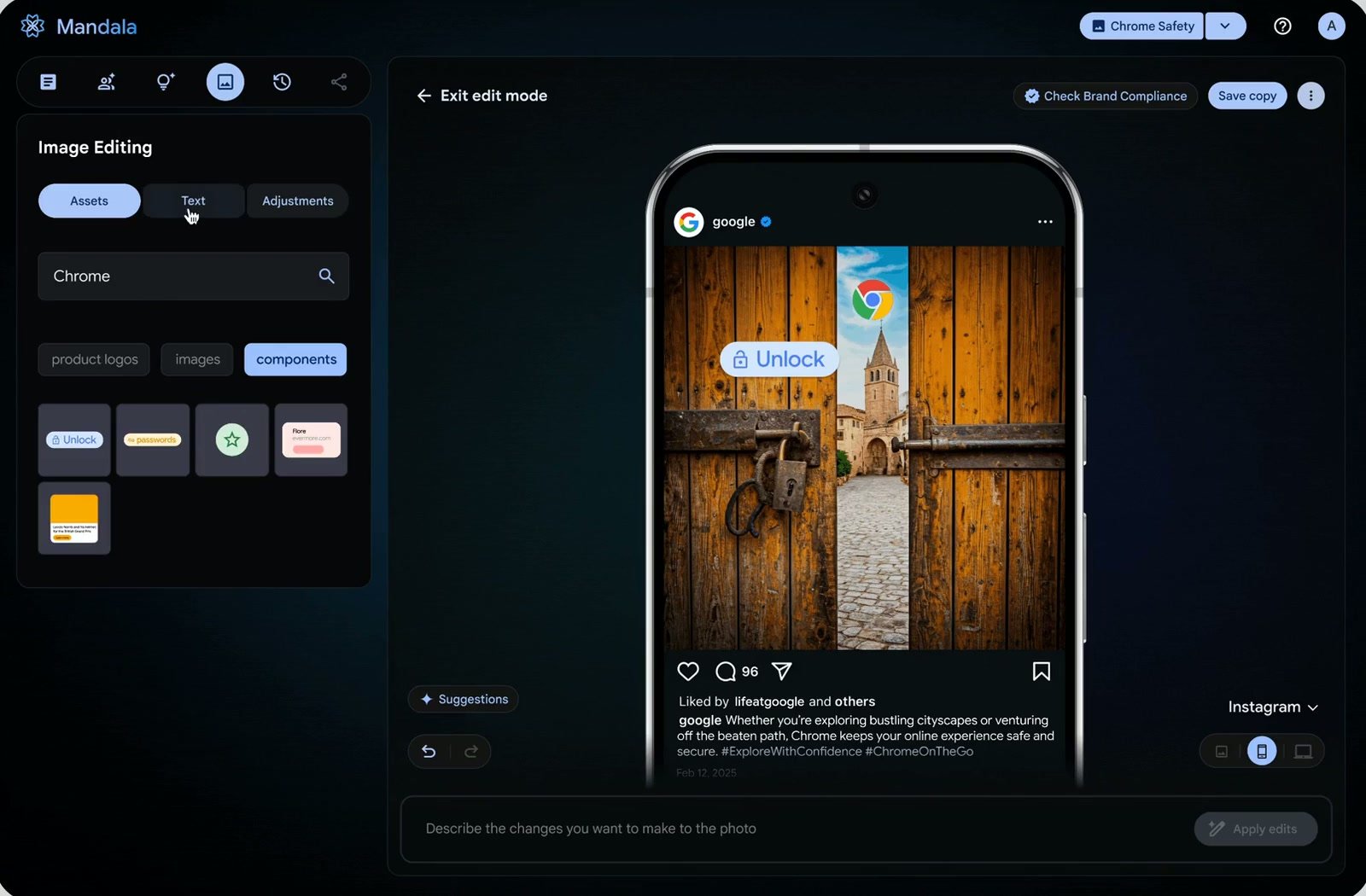Open the Chrome Safety project button

click(x=1141, y=26)
